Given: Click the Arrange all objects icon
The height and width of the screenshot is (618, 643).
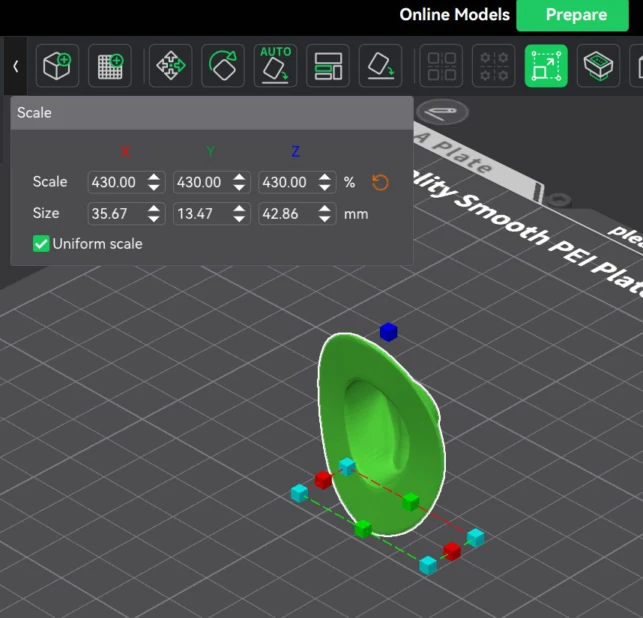Looking at the screenshot, I should click(328, 66).
